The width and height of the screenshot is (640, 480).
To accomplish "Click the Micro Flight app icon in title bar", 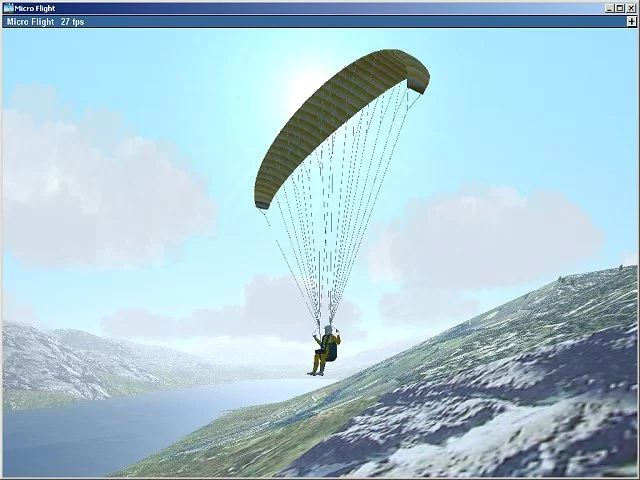I will [8, 8].
